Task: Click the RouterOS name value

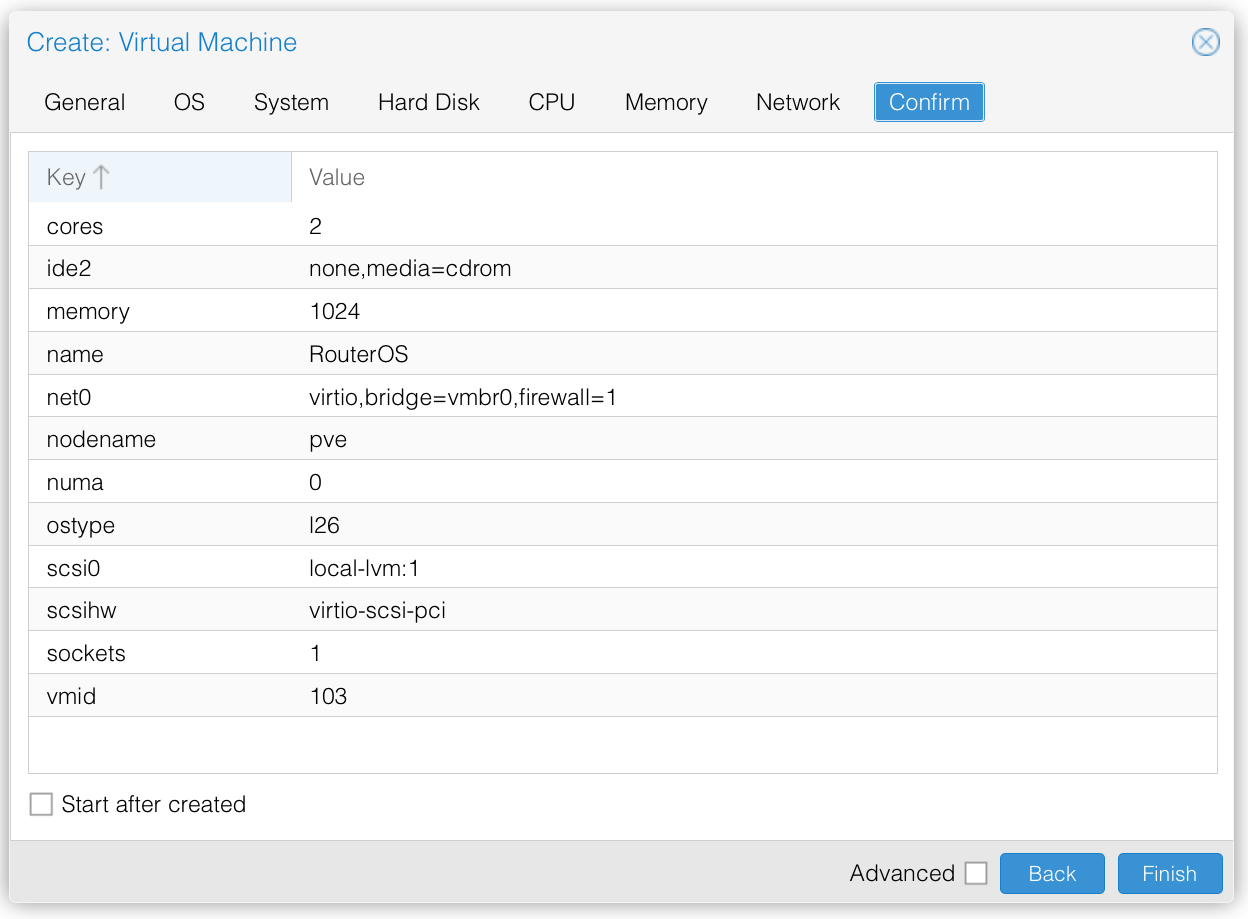Action: [x=359, y=355]
